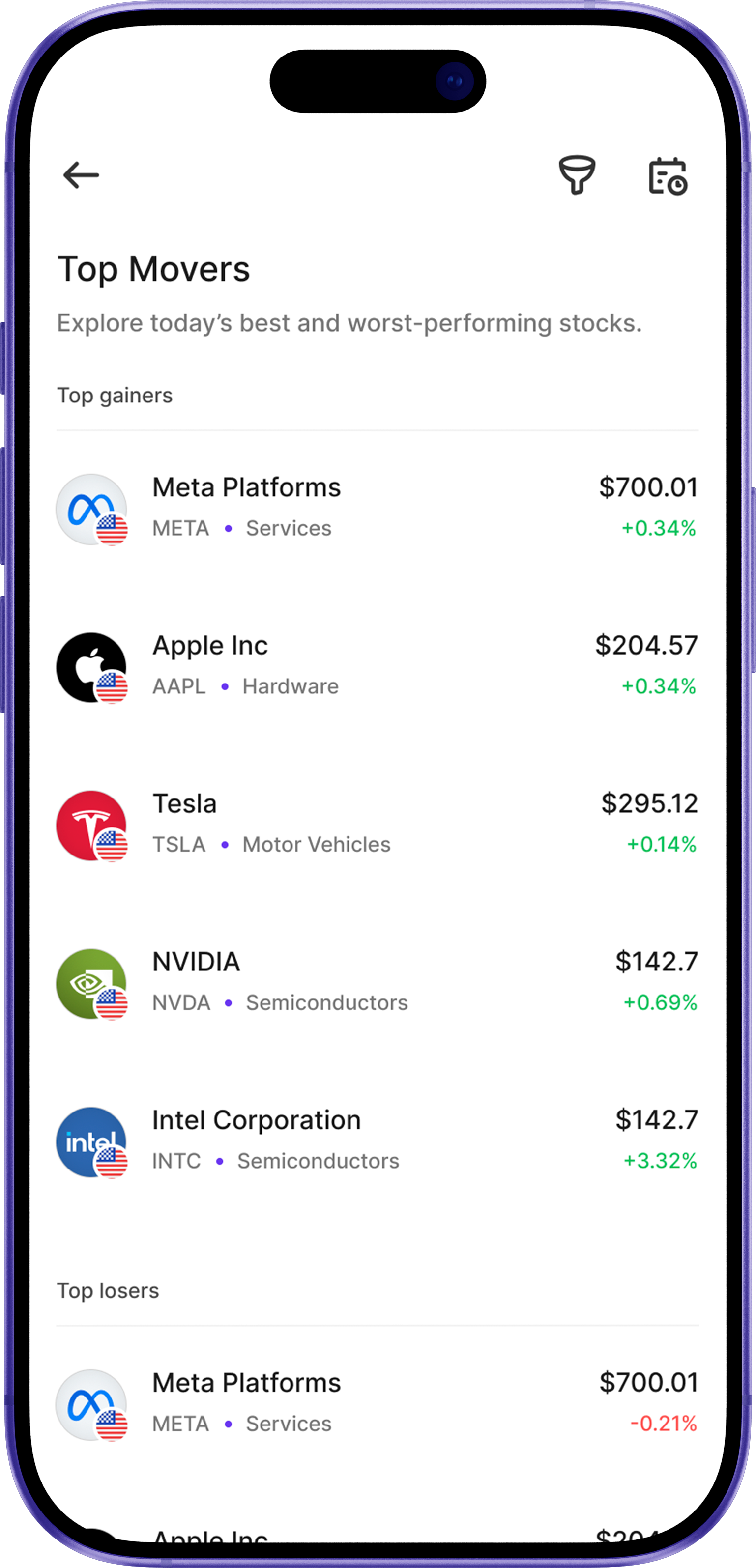Open the NVIDIA stock name
Image resolution: width=756 pixels, height=1568 pixels.
(196, 962)
